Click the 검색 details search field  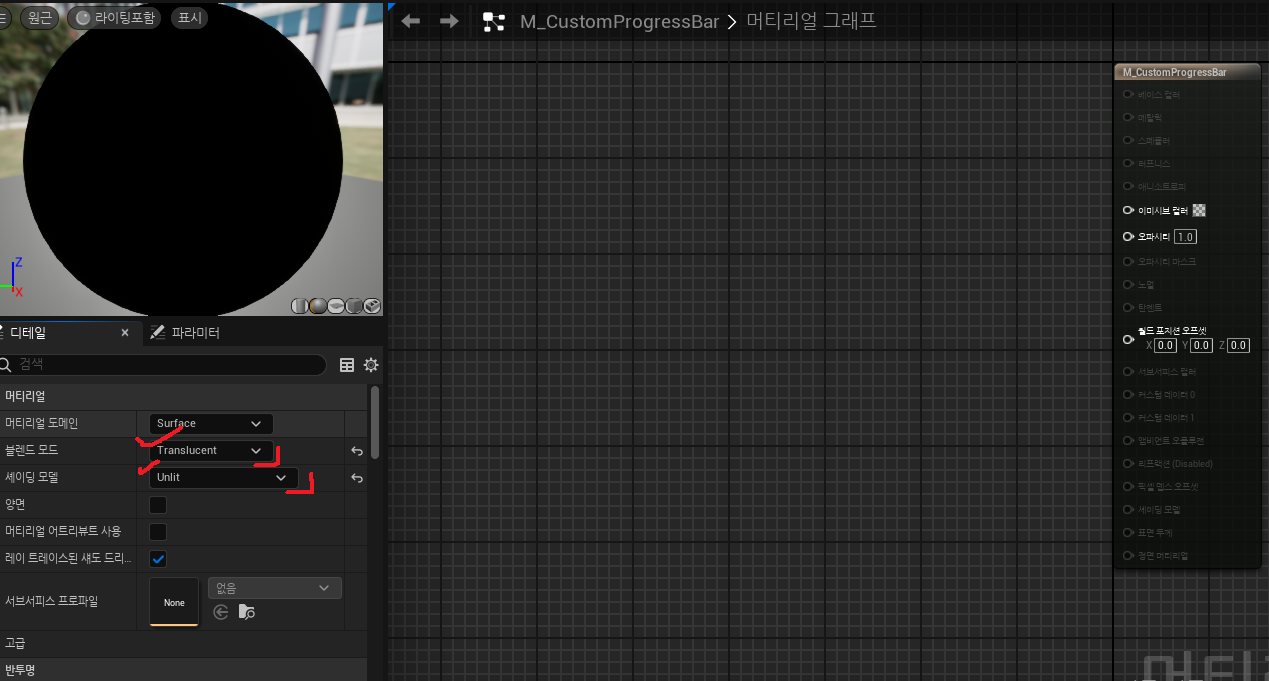point(163,365)
